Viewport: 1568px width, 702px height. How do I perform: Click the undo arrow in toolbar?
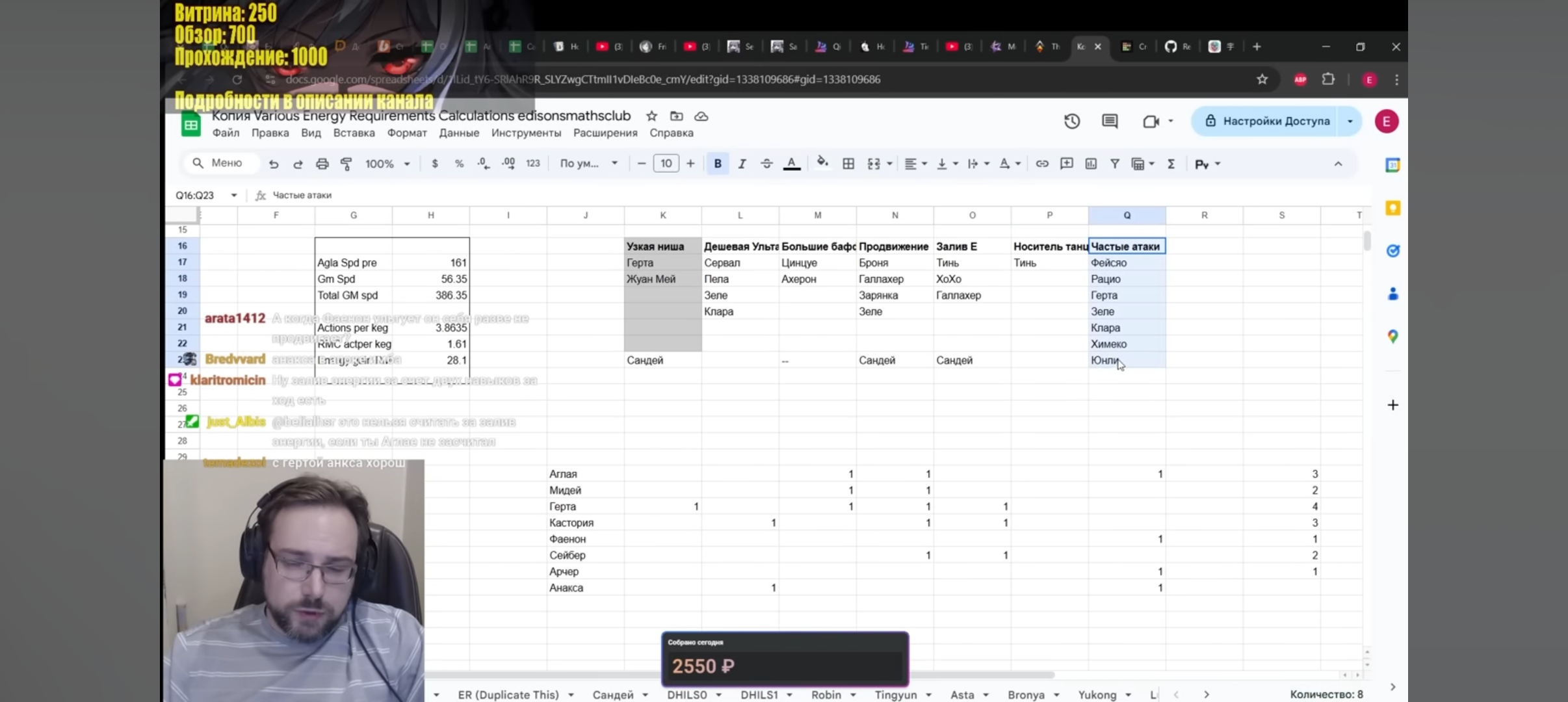[x=274, y=164]
